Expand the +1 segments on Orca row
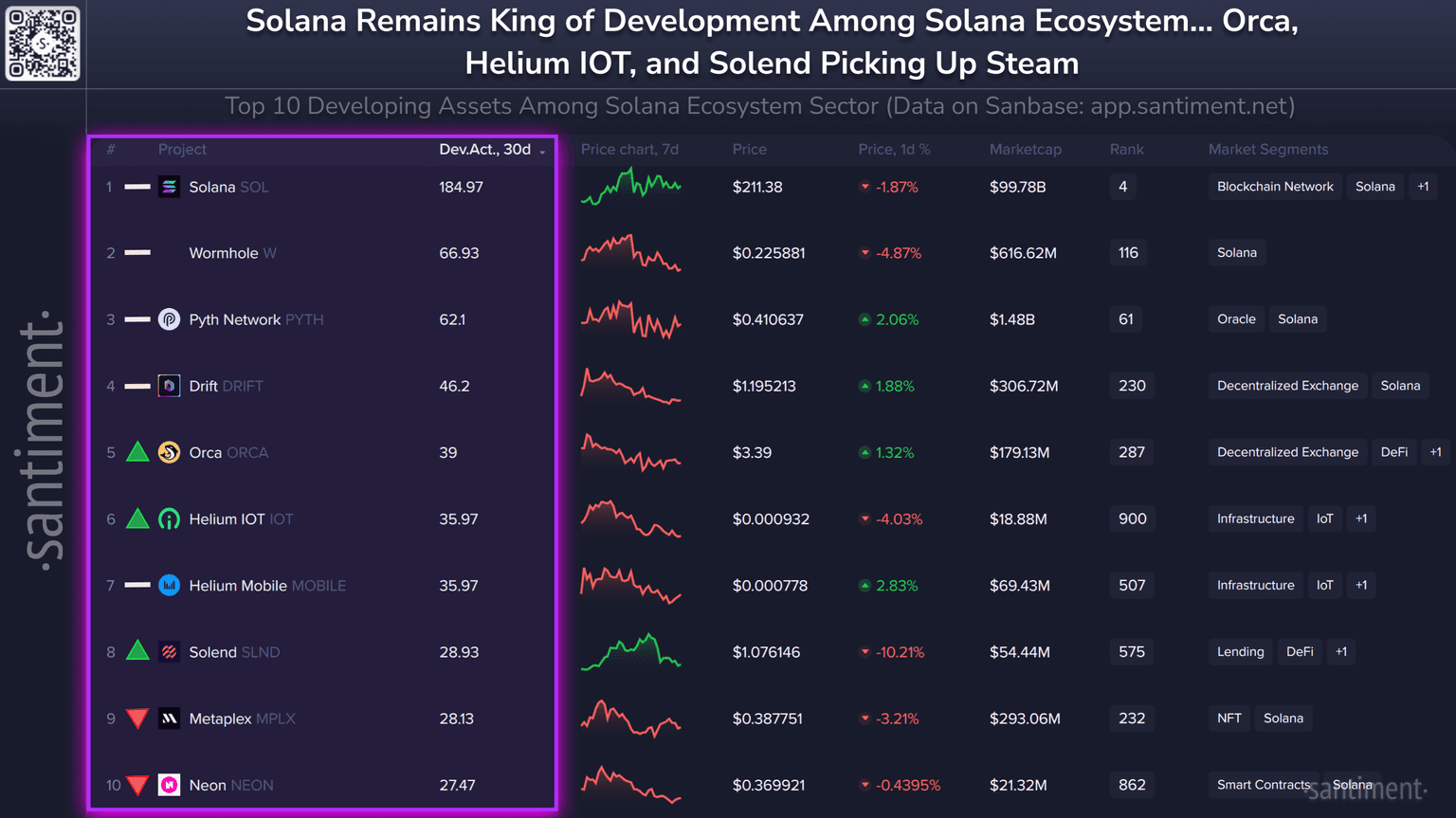The width and height of the screenshot is (1456, 818). coord(1435,452)
